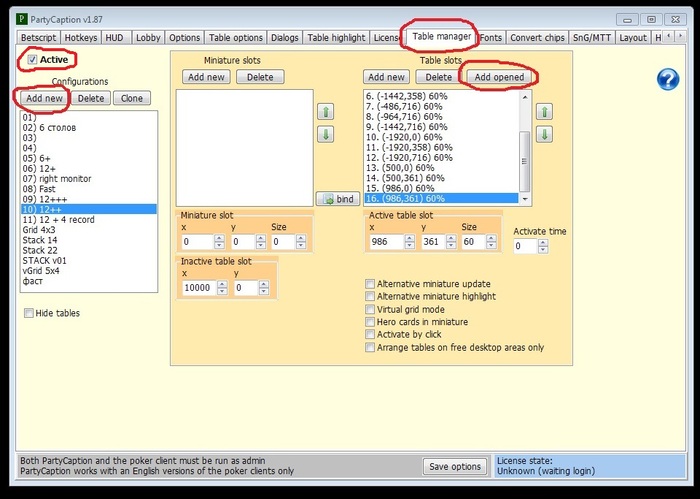Click the blue help question mark icon
The width and height of the screenshot is (700, 499).
668,79
